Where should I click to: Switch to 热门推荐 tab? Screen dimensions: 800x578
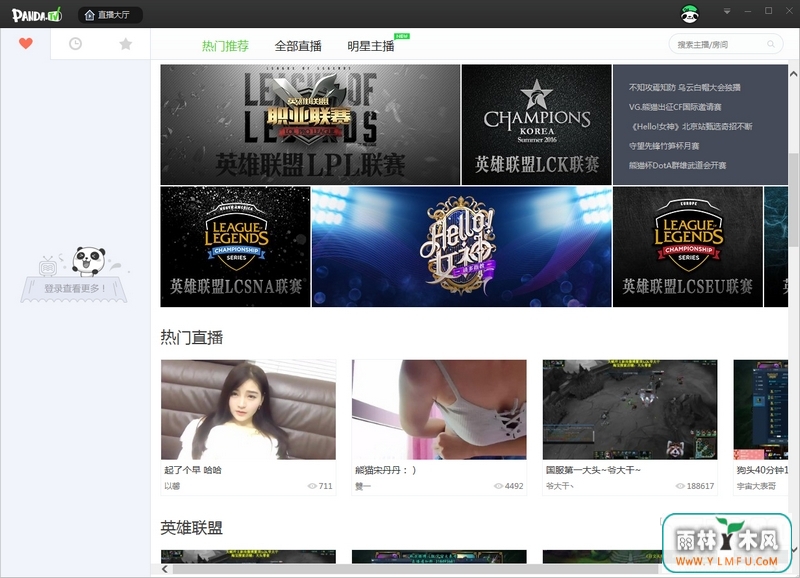click(x=225, y=46)
